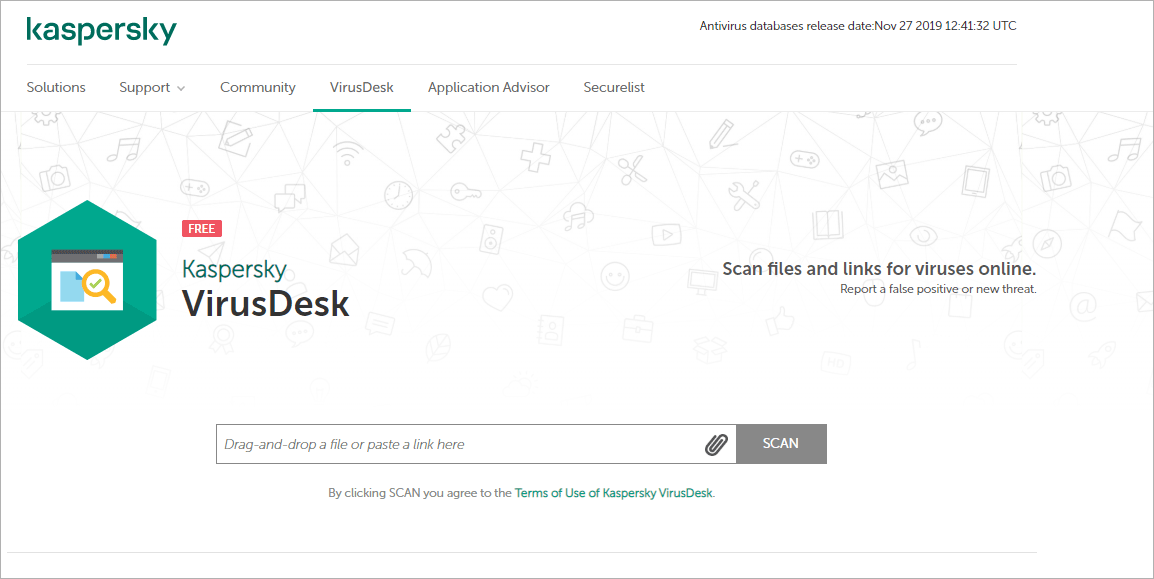The width and height of the screenshot is (1154, 579).
Task: Click the antivirus databases release date text
Action: pyautogui.click(x=857, y=26)
